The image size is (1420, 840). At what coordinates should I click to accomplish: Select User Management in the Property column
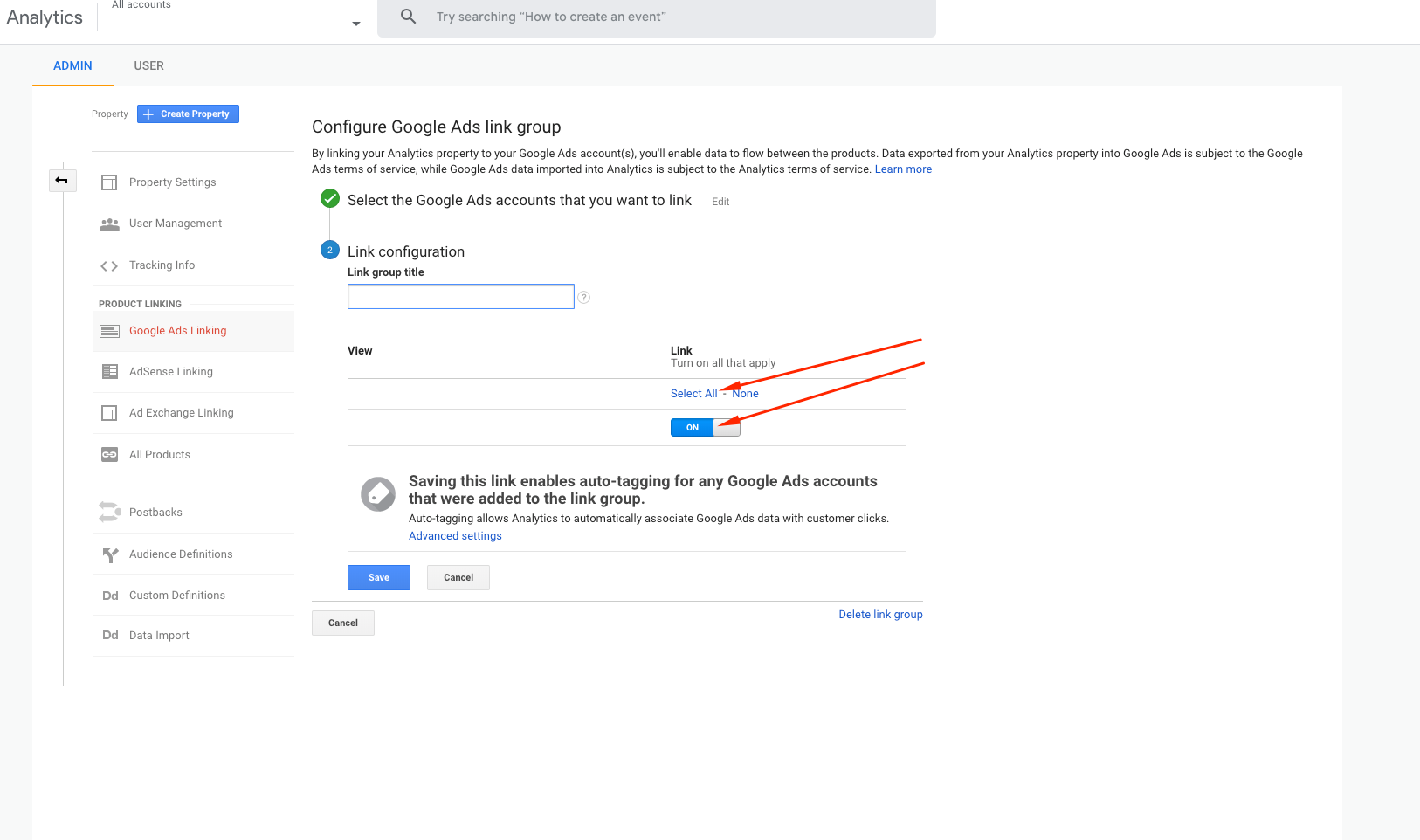coord(175,223)
